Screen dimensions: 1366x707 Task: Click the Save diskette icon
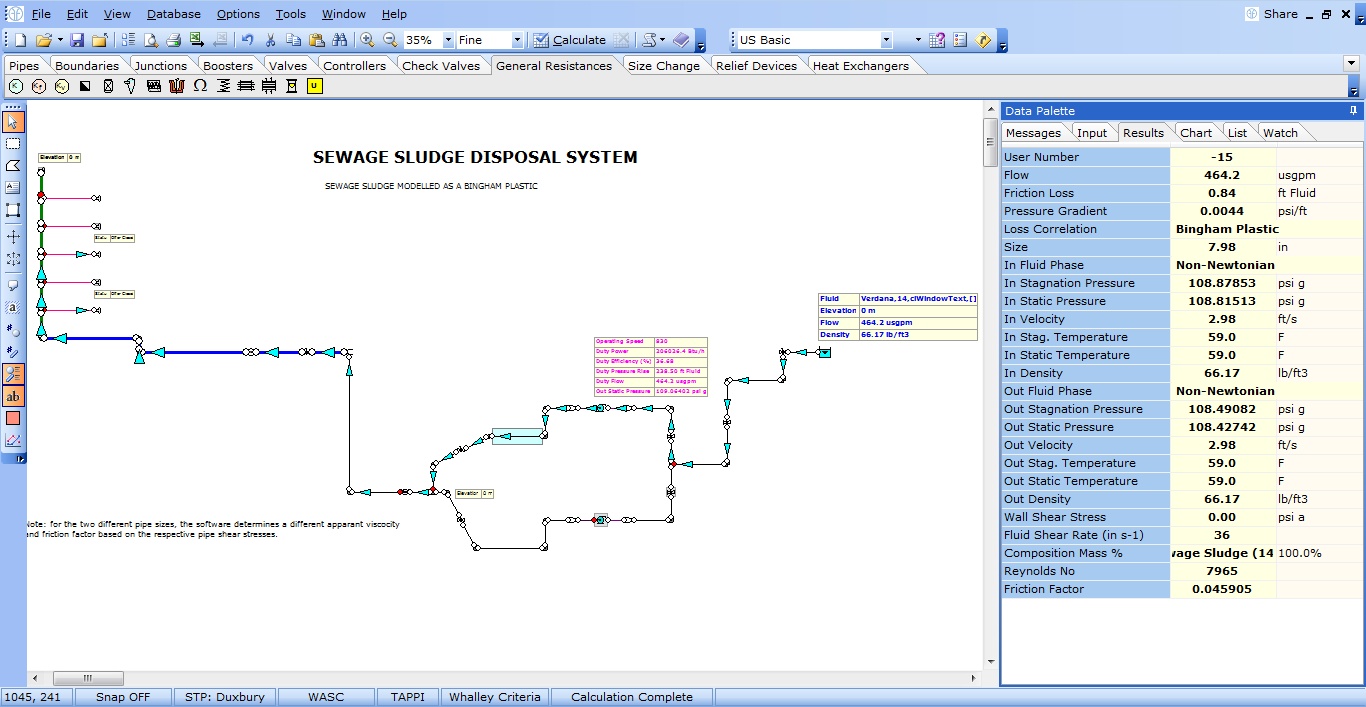tap(77, 40)
